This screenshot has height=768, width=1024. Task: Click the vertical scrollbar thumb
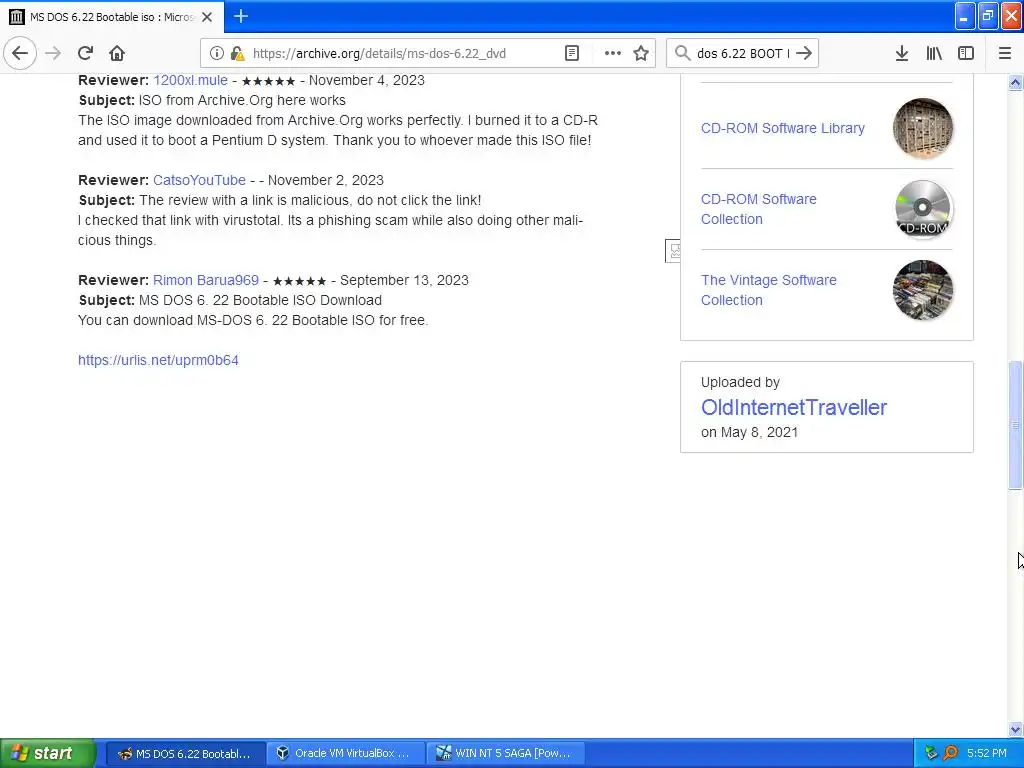click(1016, 424)
